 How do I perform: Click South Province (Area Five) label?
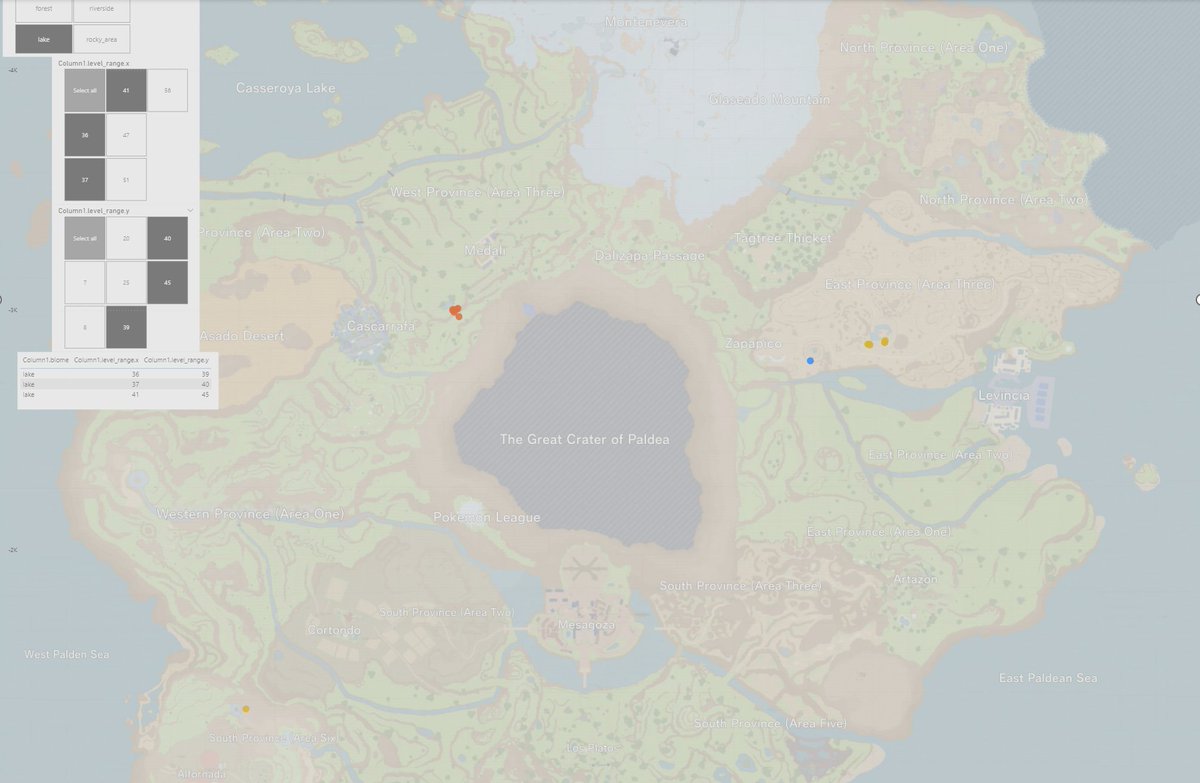770,723
